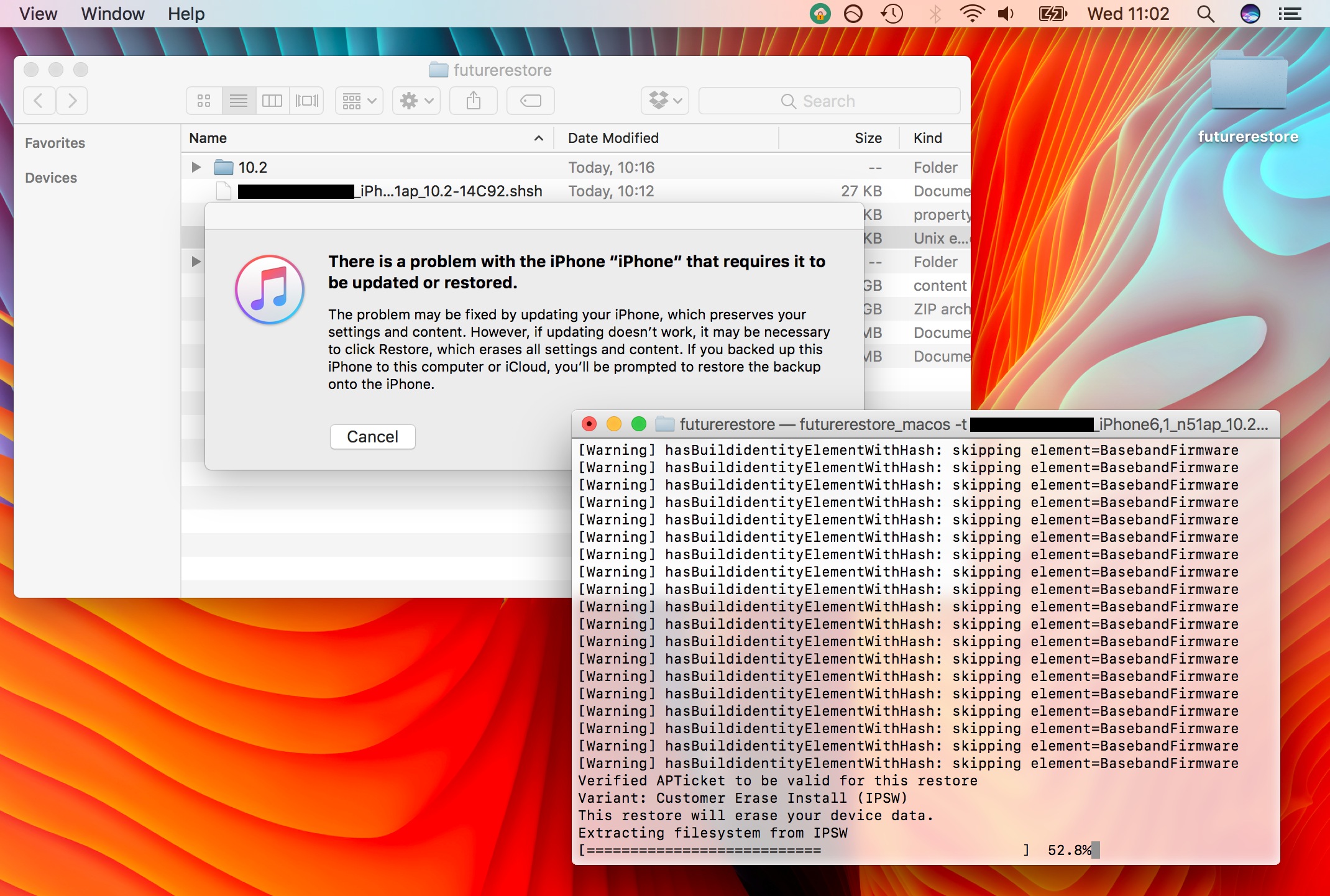1330x896 pixels.
Task: Sort files by Date Modified column
Action: [613, 138]
